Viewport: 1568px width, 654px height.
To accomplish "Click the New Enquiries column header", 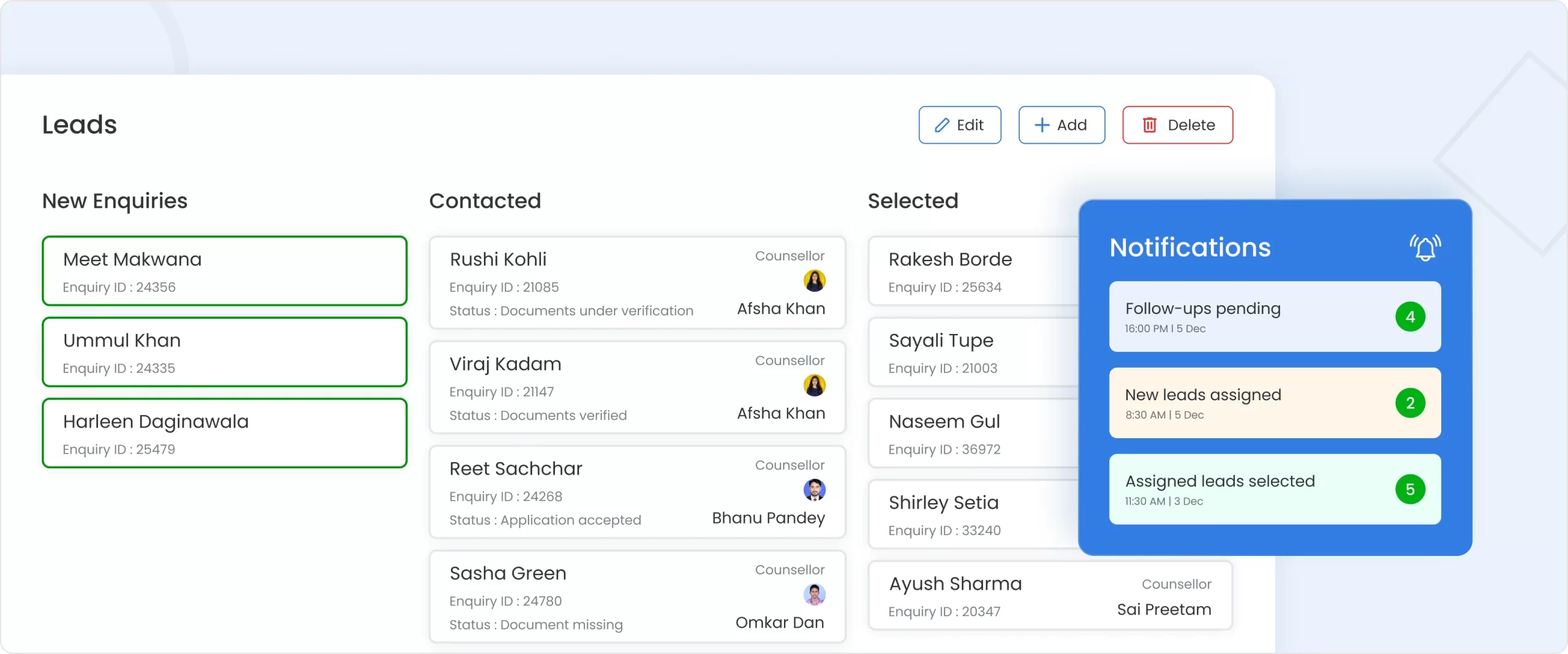I will coord(114,200).
